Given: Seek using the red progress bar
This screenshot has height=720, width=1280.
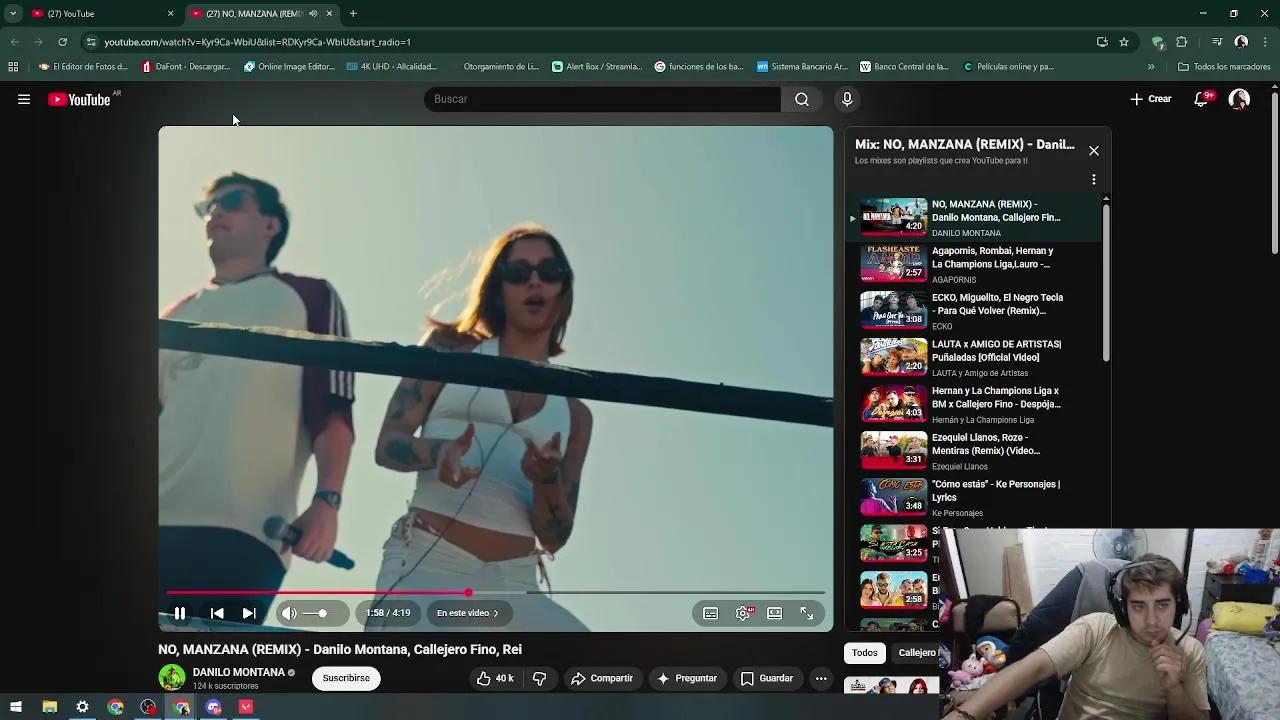Looking at the screenshot, I should pos(496,593).
